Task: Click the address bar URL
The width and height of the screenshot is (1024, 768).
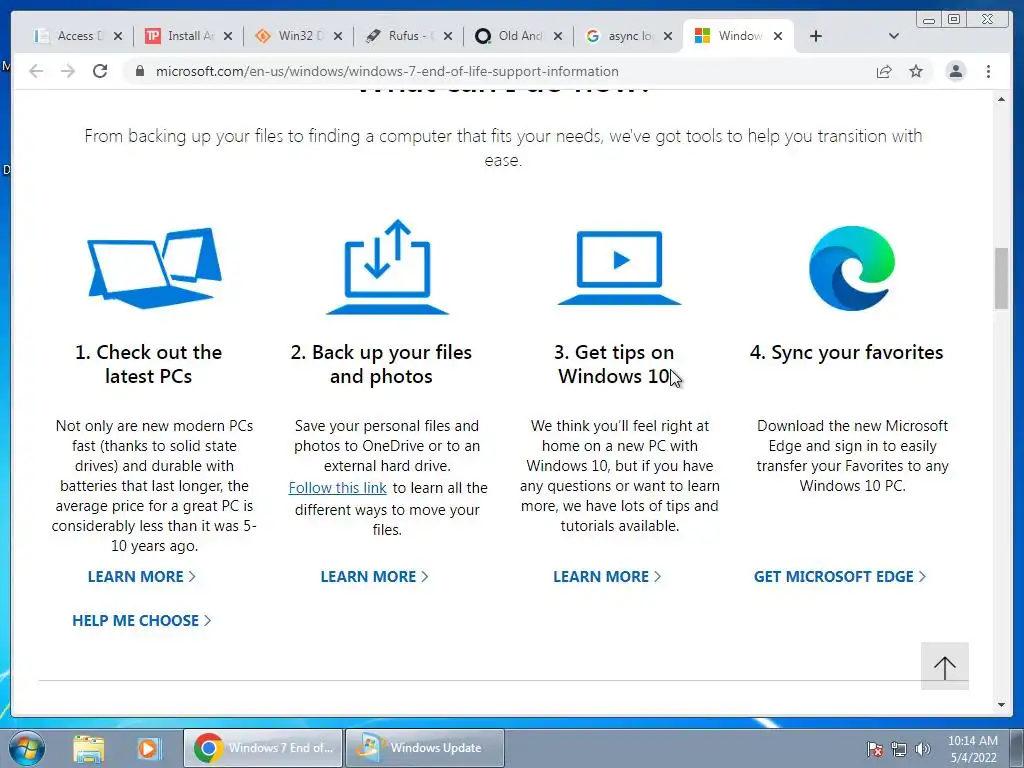Action: click(x=387, y=71)
